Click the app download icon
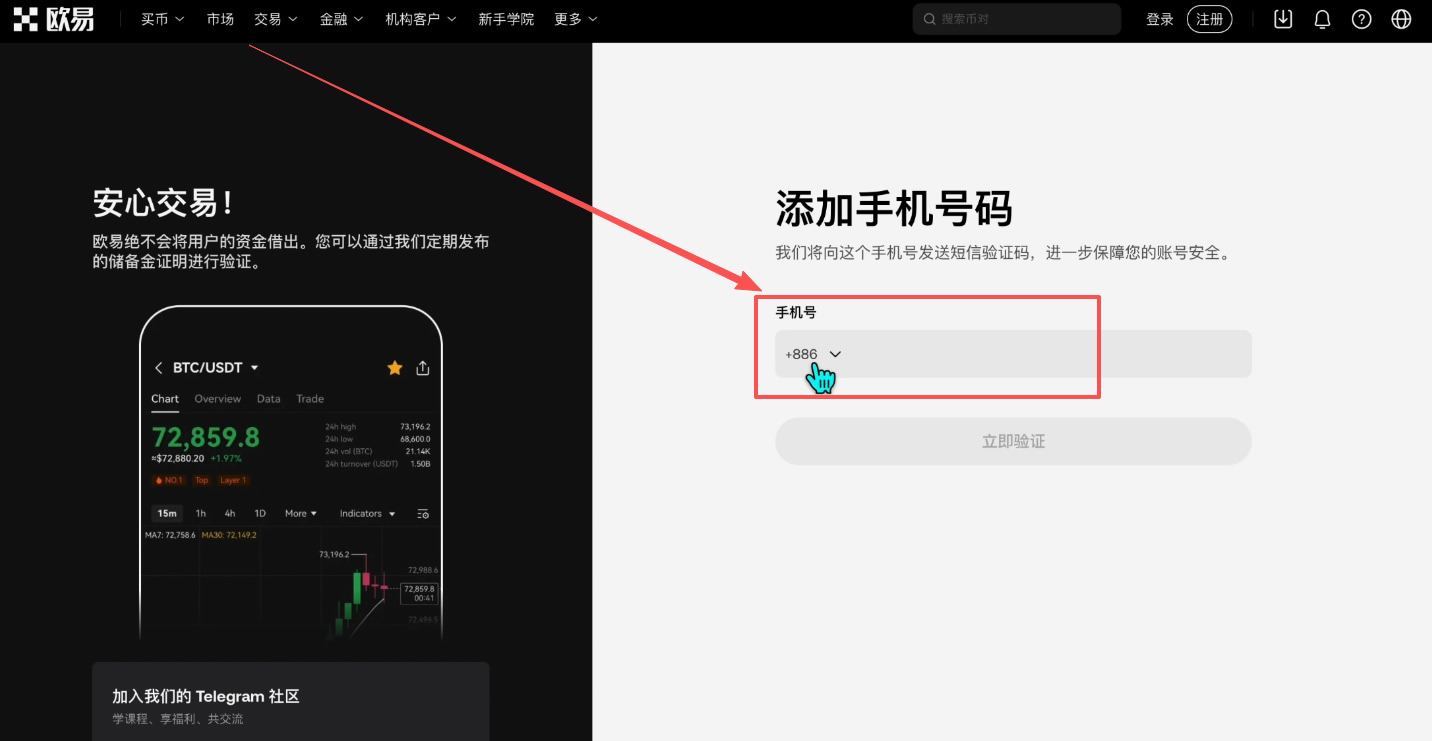Screen dimensions: 1432x741 click(x=1282, y=19)
